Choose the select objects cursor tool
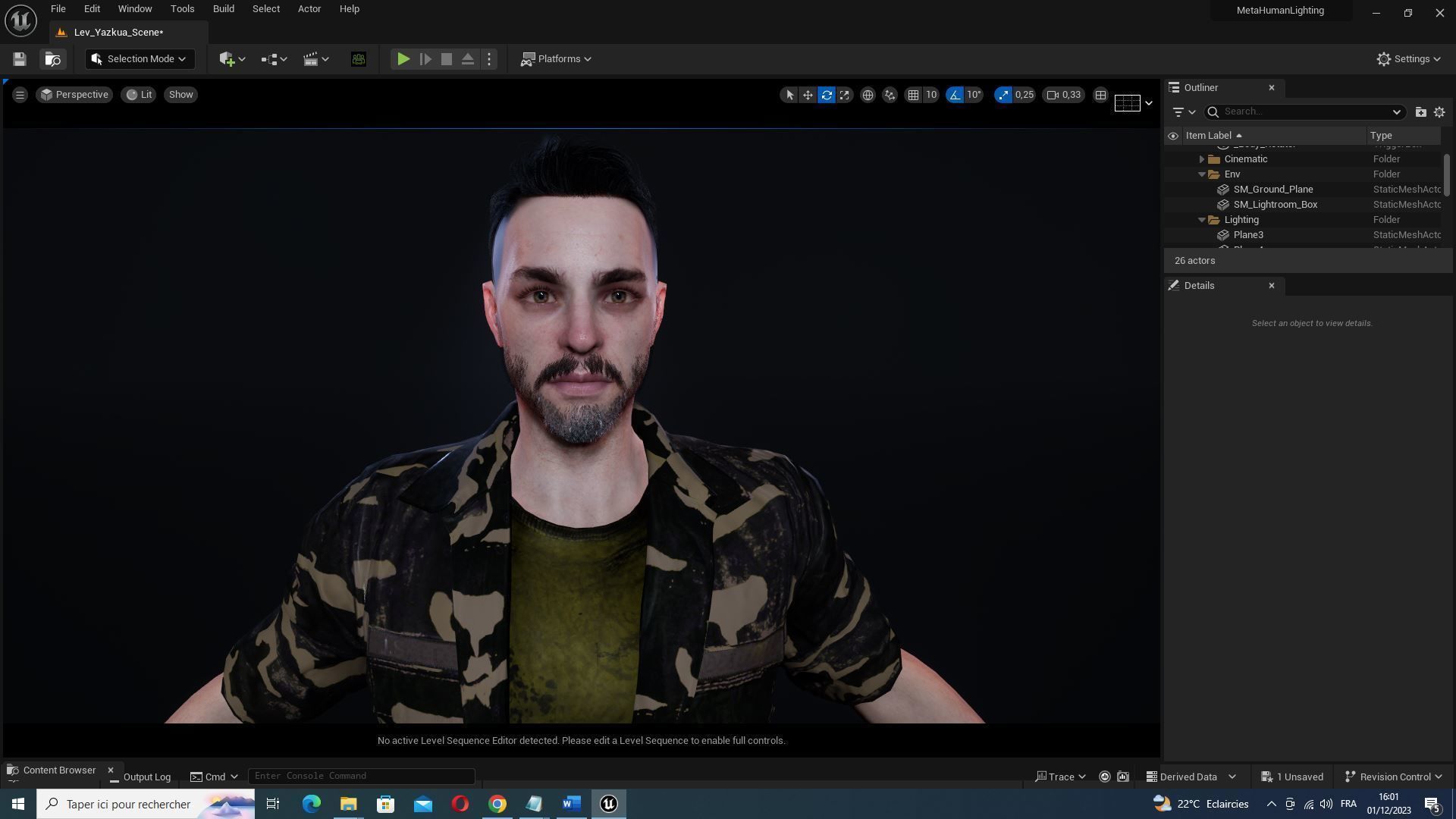Viewport: 1456px width, 819px height. tap(789, 95)
